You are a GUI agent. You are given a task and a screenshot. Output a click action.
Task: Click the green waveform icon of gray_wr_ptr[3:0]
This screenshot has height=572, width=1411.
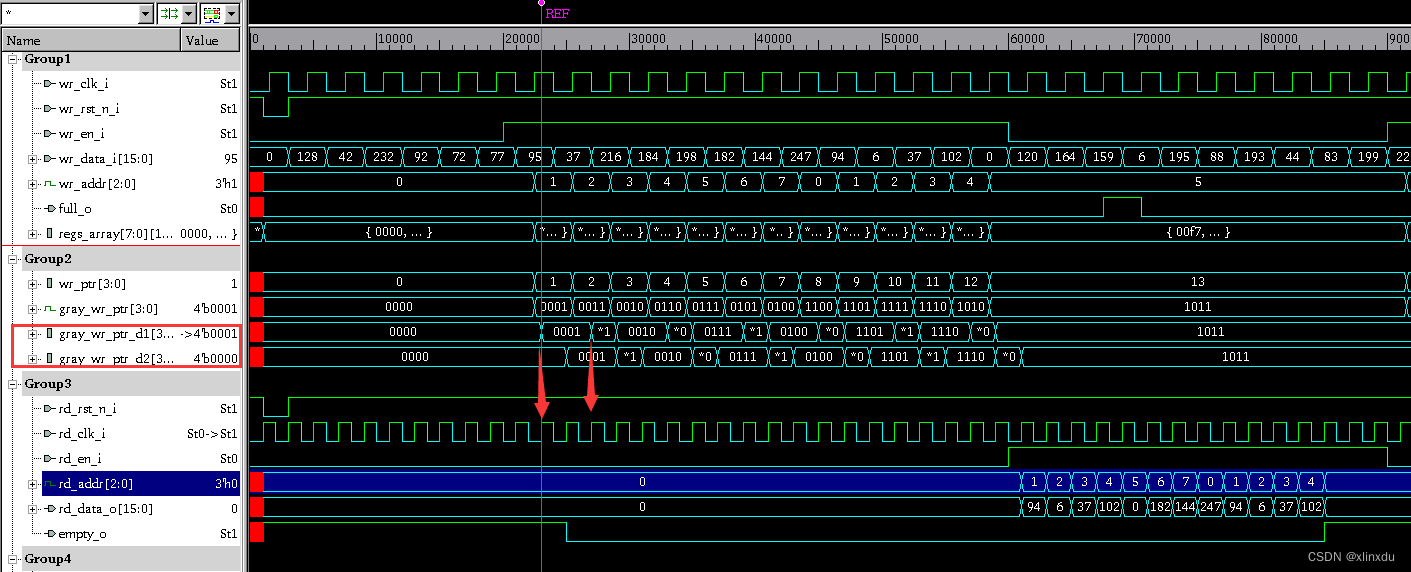click(48, 309)
